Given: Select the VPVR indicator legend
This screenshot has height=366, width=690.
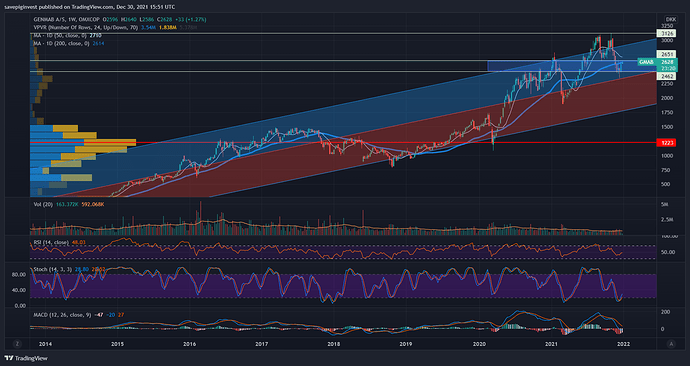Looking at the screenshot, I should 85,27.
